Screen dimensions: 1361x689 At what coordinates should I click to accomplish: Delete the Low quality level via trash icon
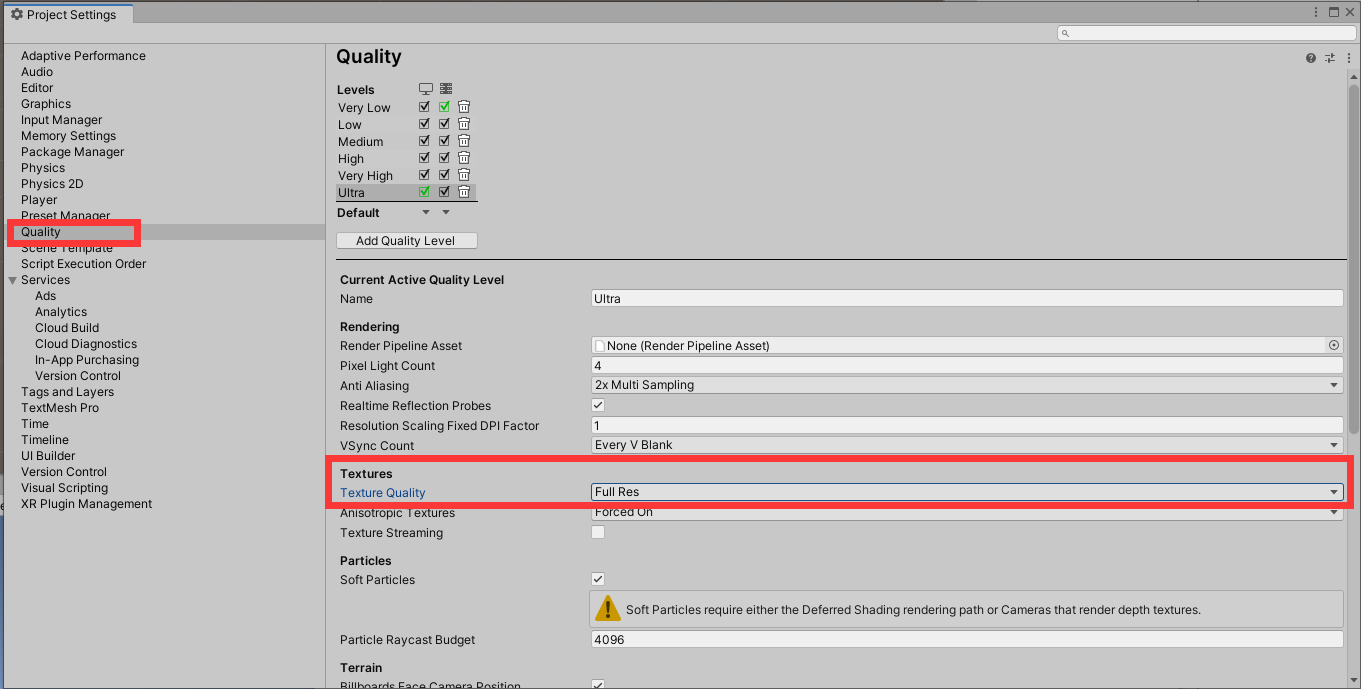(463, 123)
